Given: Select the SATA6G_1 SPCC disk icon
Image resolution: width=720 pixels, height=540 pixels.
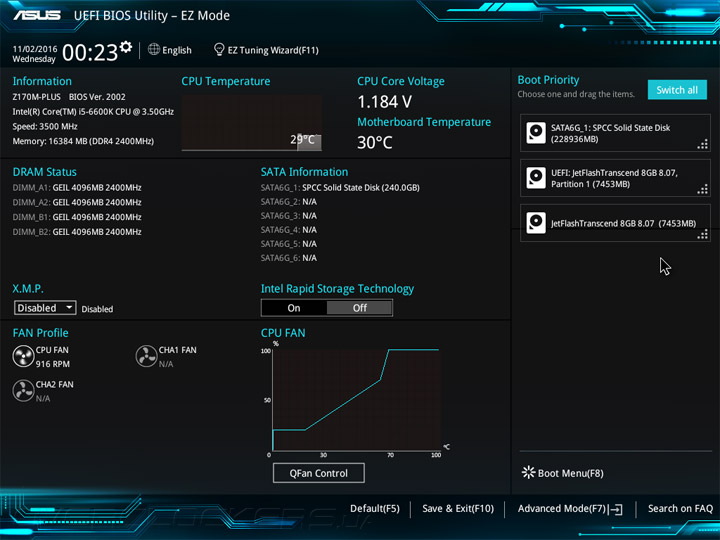Looking at the screenshot, I should (536, 133).
